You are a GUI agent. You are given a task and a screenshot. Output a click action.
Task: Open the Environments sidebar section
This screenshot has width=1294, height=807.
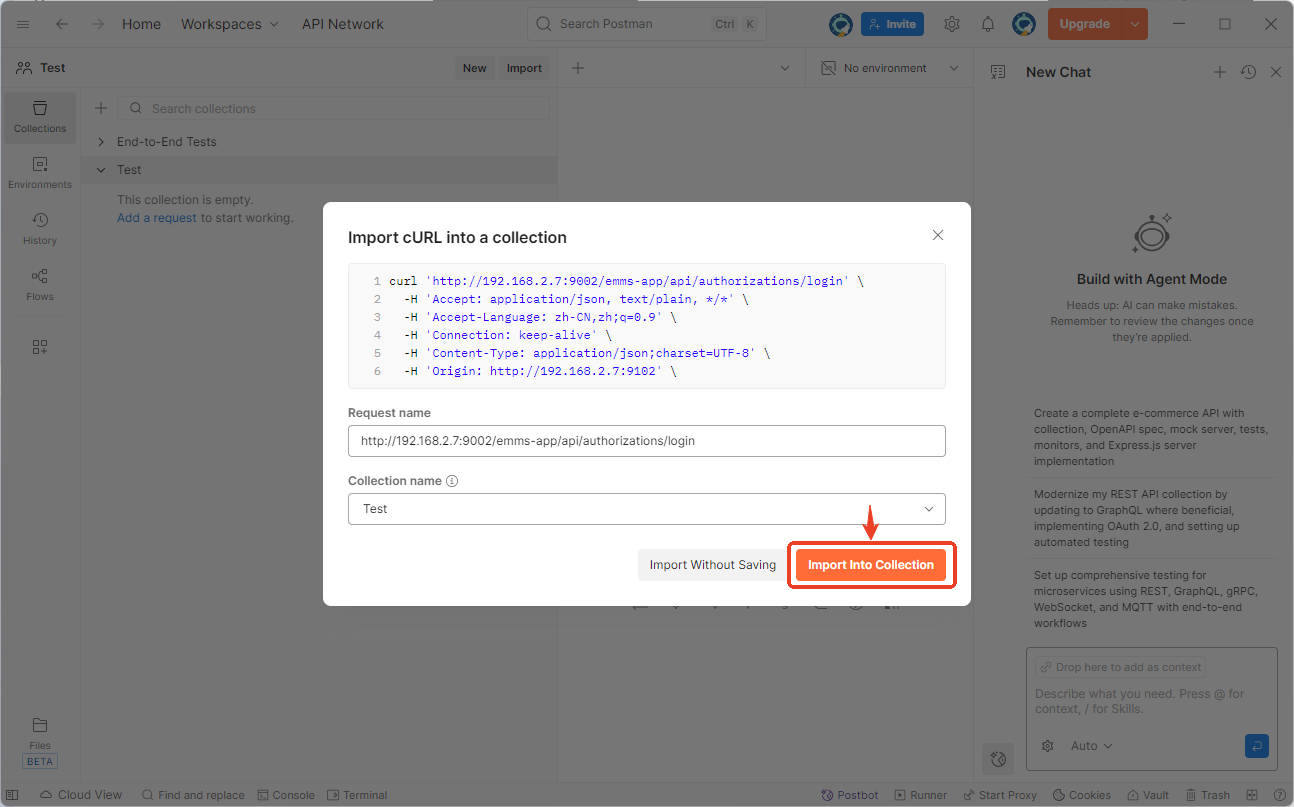40,173
